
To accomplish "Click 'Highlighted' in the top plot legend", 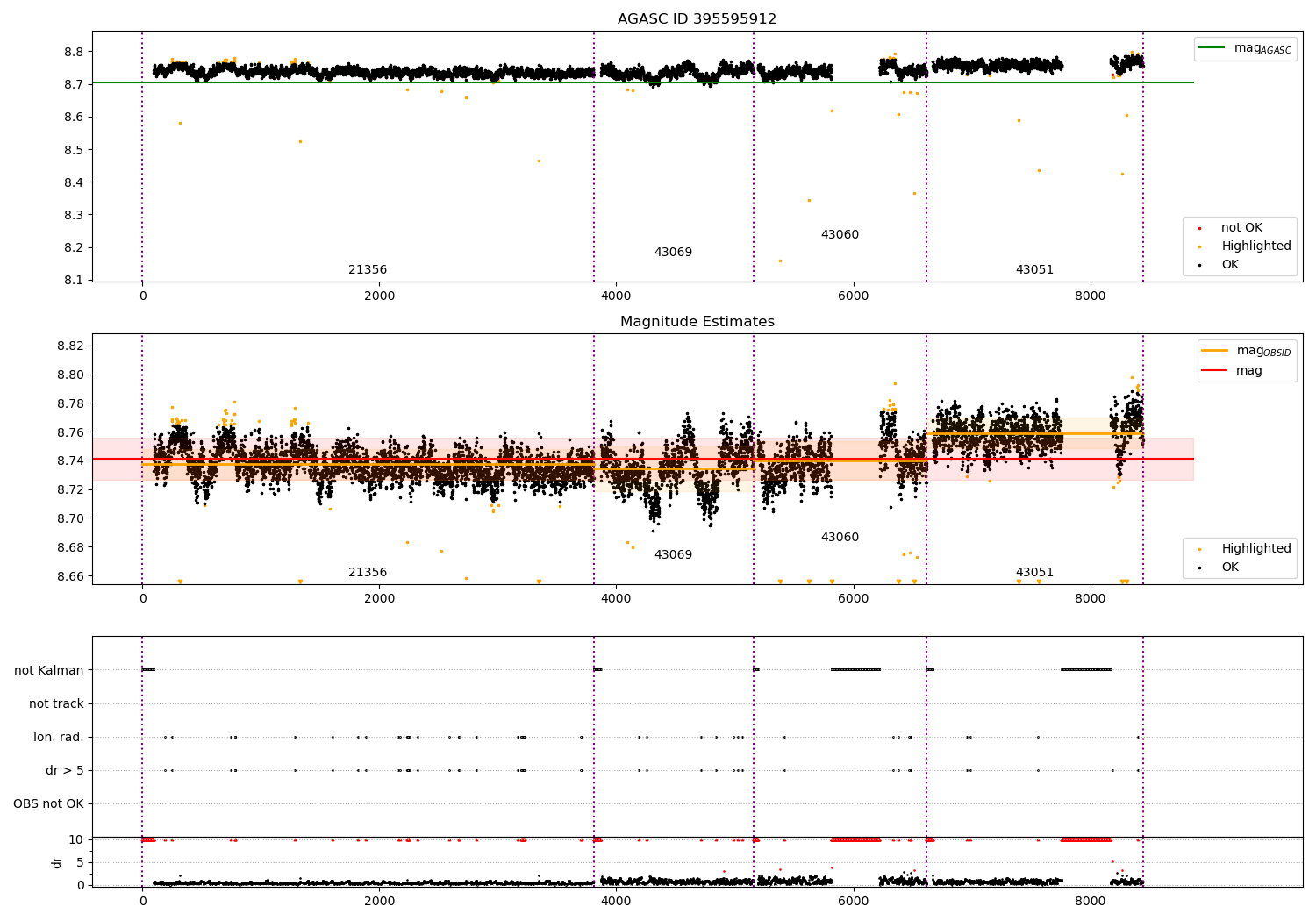I will (x=1256, y=246).
